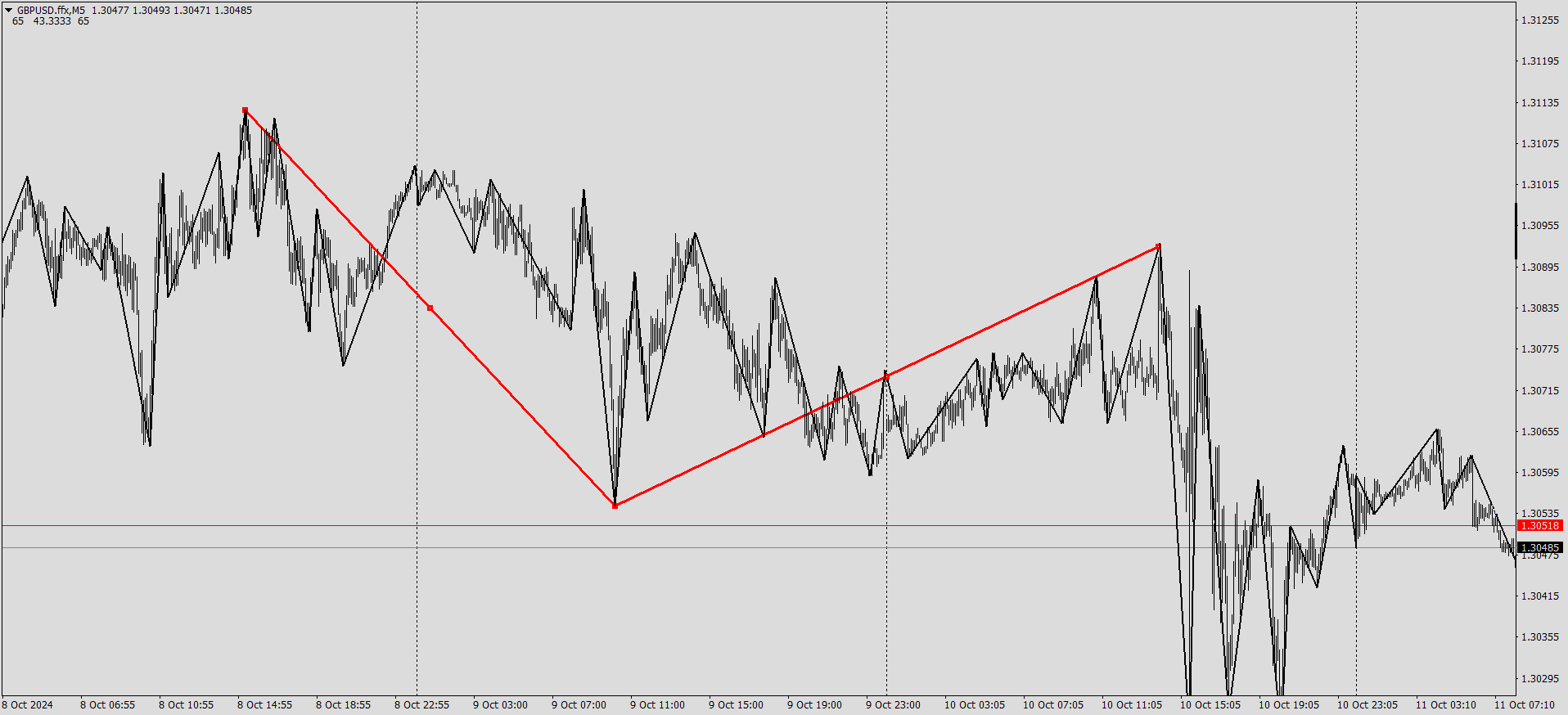Click the 1.31195 price scale label
This screenshot has height=715, width=1568.
1540,61
